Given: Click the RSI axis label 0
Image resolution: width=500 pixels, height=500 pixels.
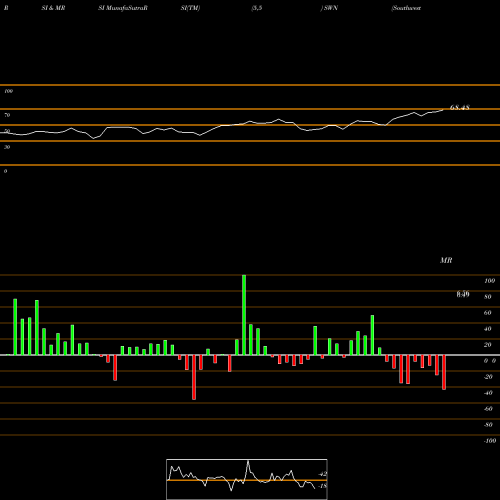Looking at the screenshot, I should pos(5,171).
